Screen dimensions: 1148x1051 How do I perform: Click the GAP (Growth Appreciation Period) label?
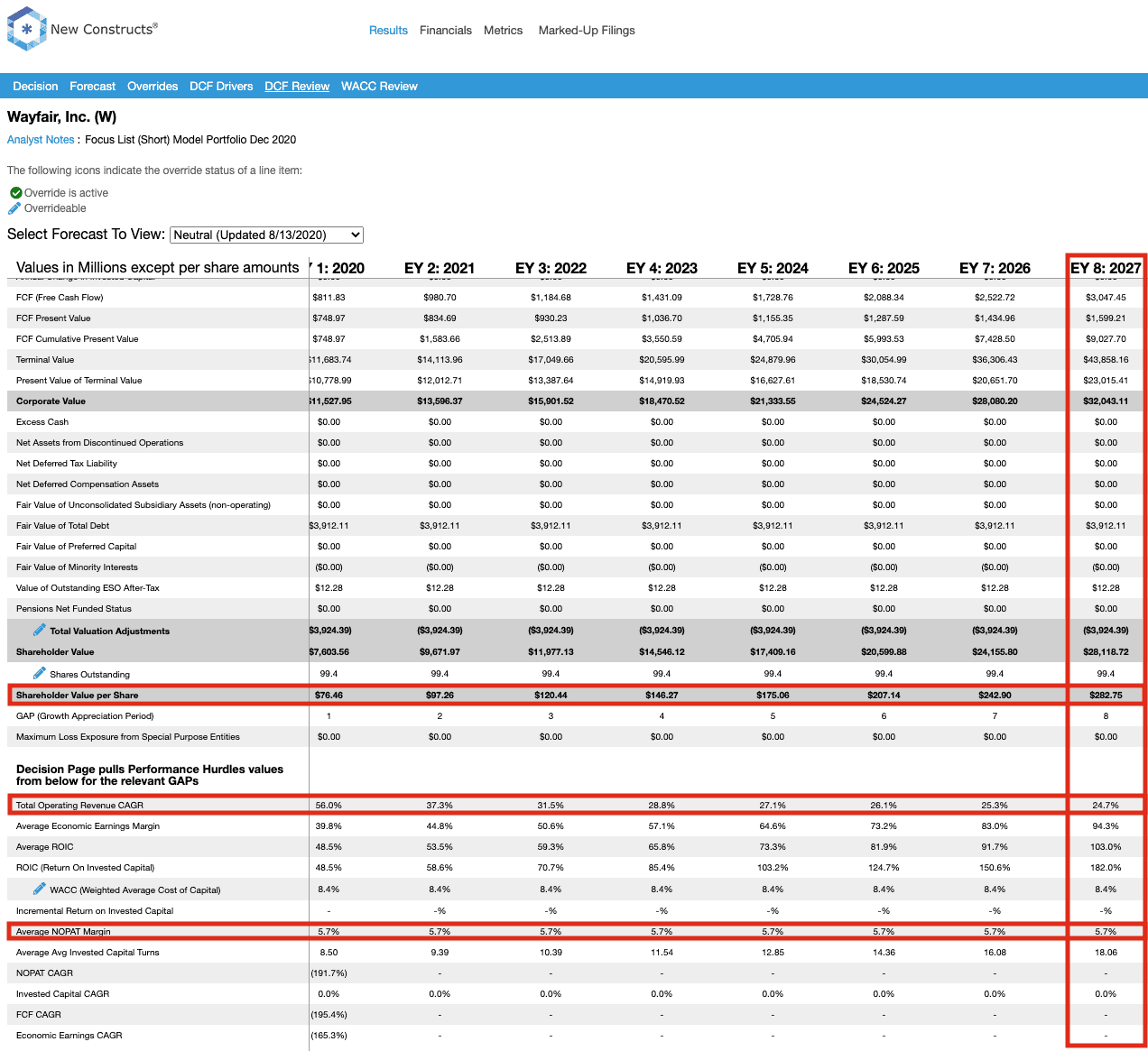pyautogui.click(x=85, y=716)
